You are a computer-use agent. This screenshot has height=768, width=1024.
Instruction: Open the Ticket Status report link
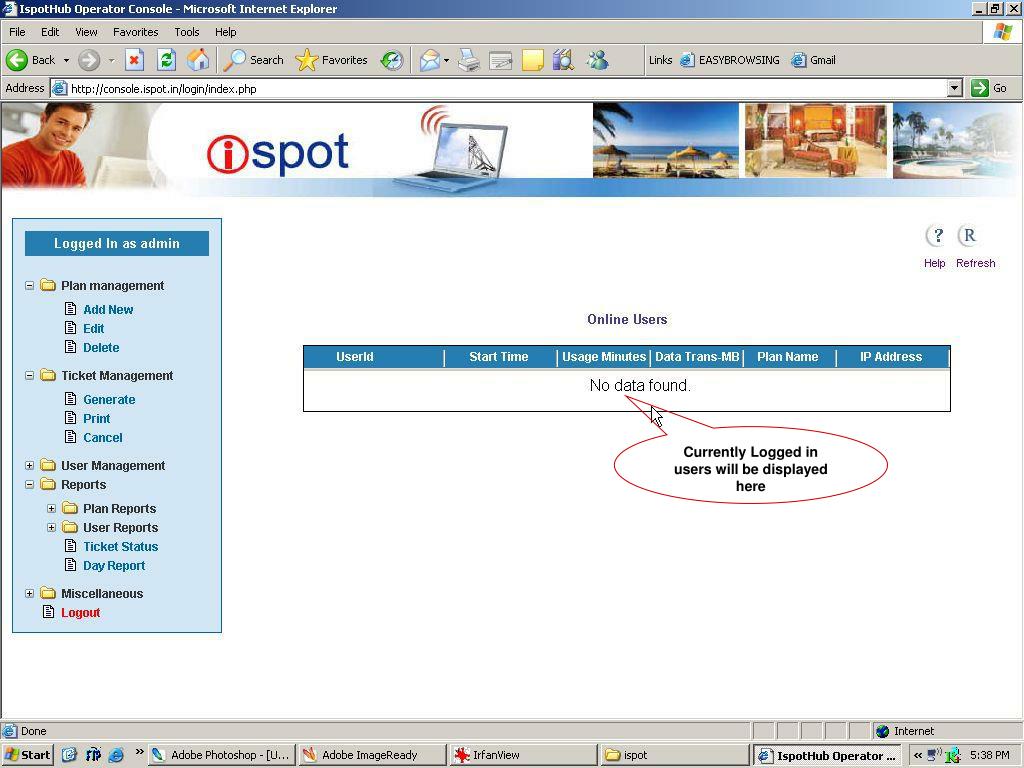pyautogui.click(x=120, y=547)
